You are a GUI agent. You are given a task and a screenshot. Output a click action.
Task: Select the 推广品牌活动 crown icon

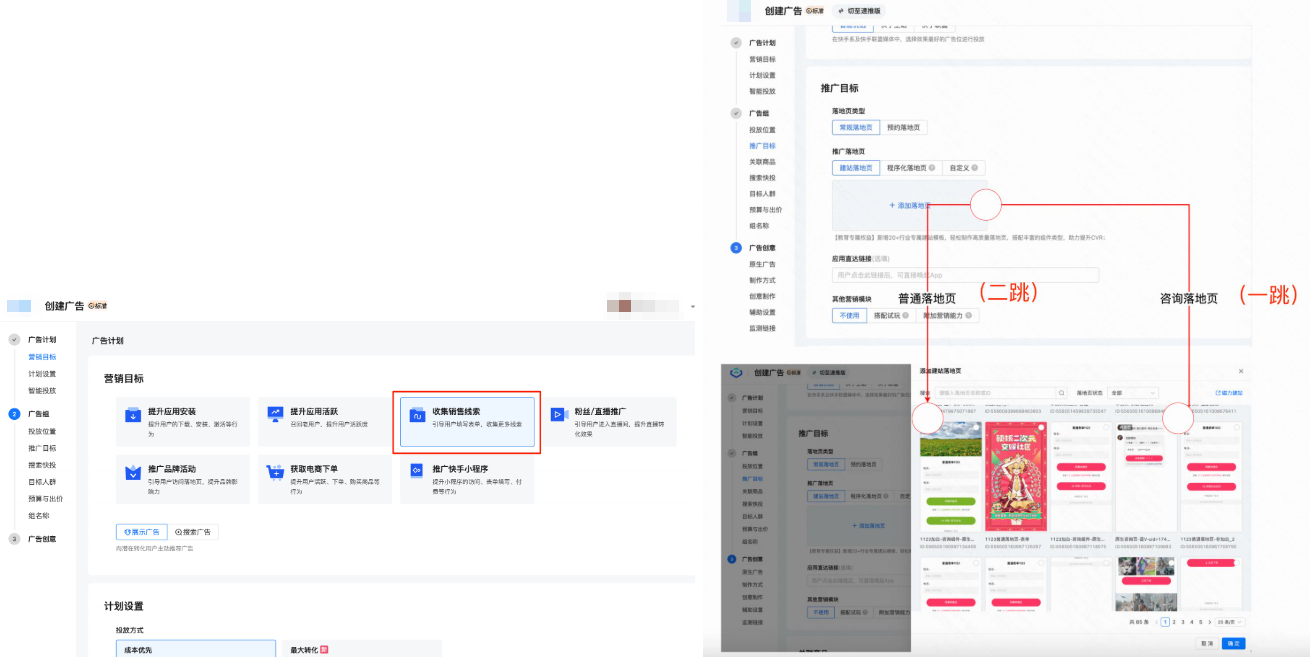[x=133, y=472]
